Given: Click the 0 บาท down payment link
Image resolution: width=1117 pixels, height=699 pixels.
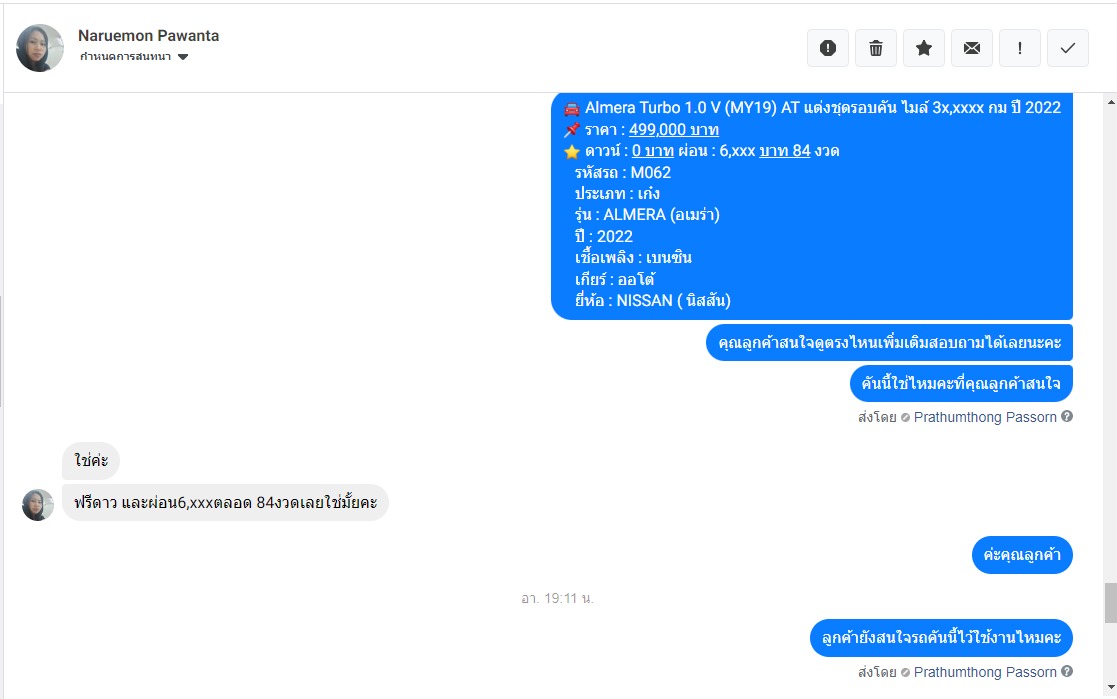Looking at the screenshot, I should [653, 151].
